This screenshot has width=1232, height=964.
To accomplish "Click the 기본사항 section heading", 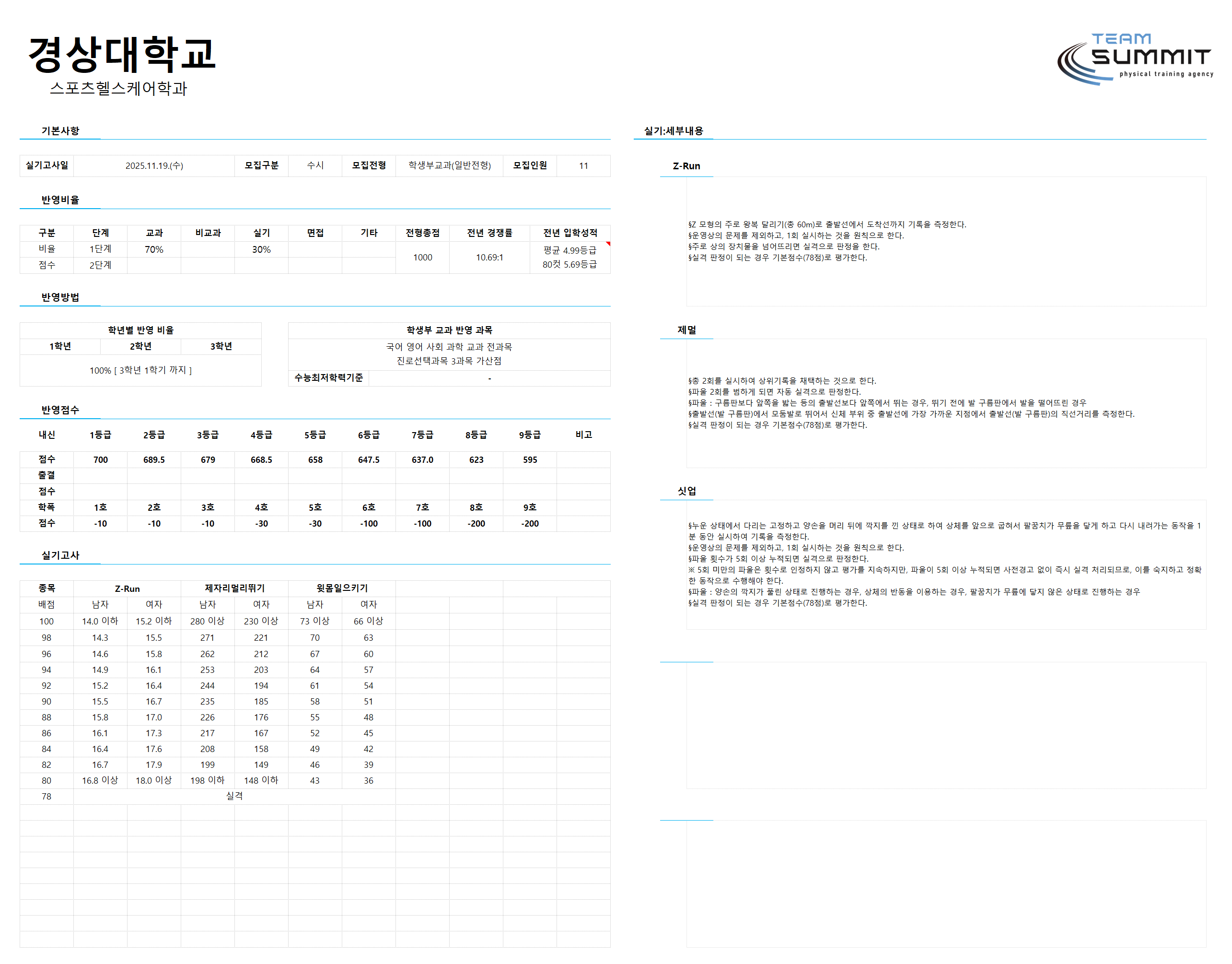I will pyautogui.click(x=60, y=131).
